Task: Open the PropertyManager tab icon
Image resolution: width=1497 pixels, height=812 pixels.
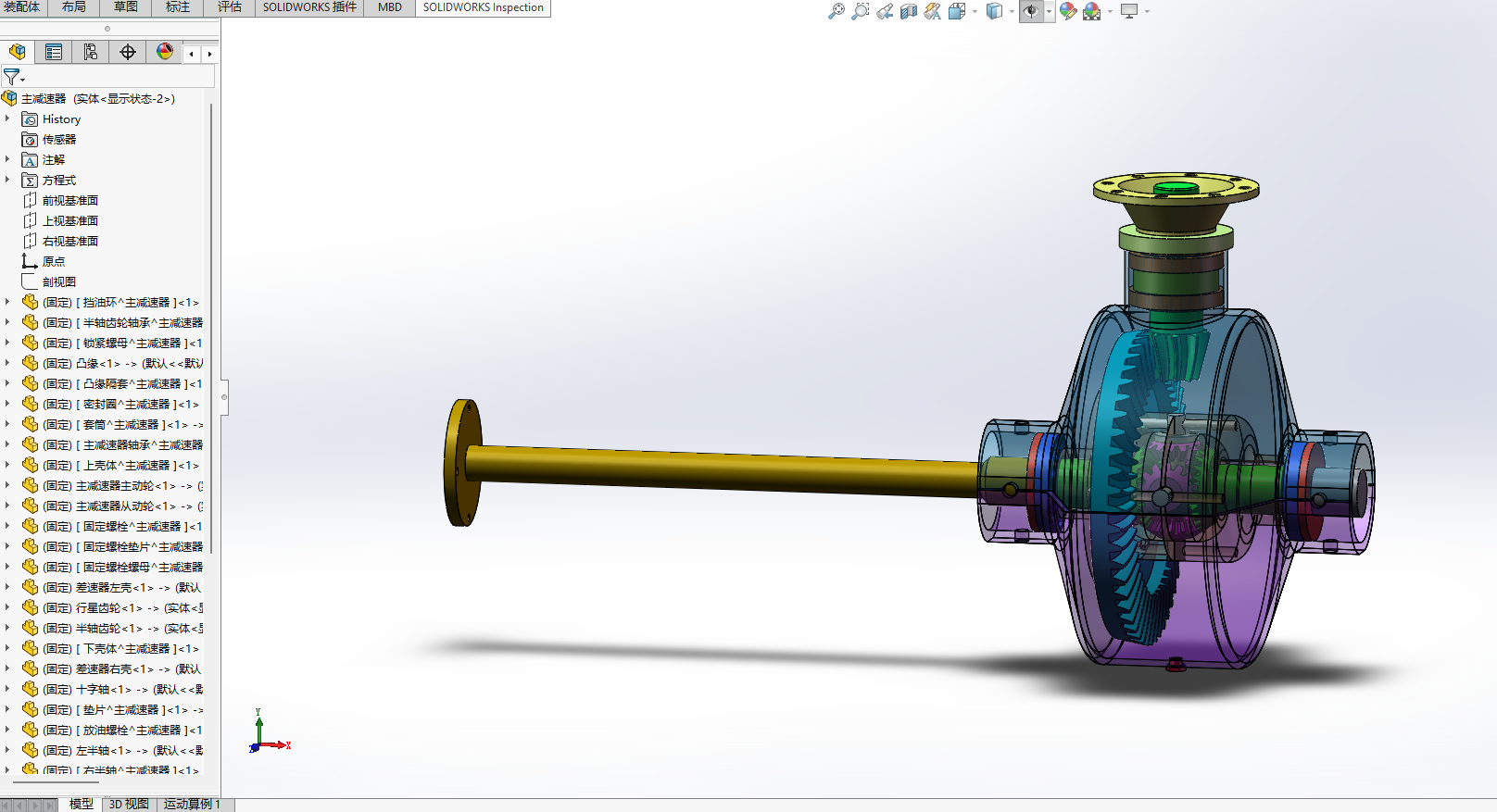Action: pos(54,52)
